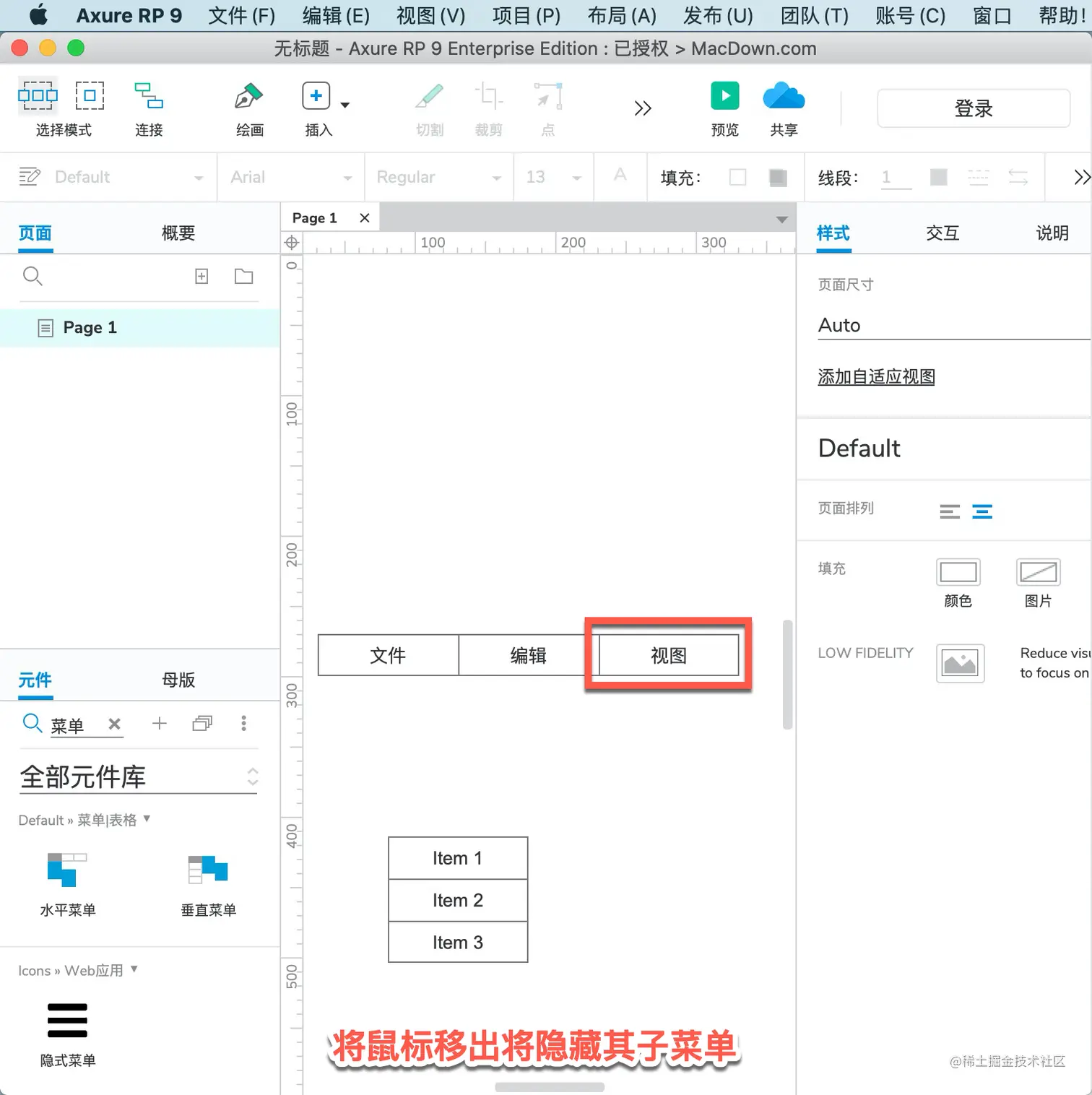
Task: Click the add page icon
Action: coord(201,276)
